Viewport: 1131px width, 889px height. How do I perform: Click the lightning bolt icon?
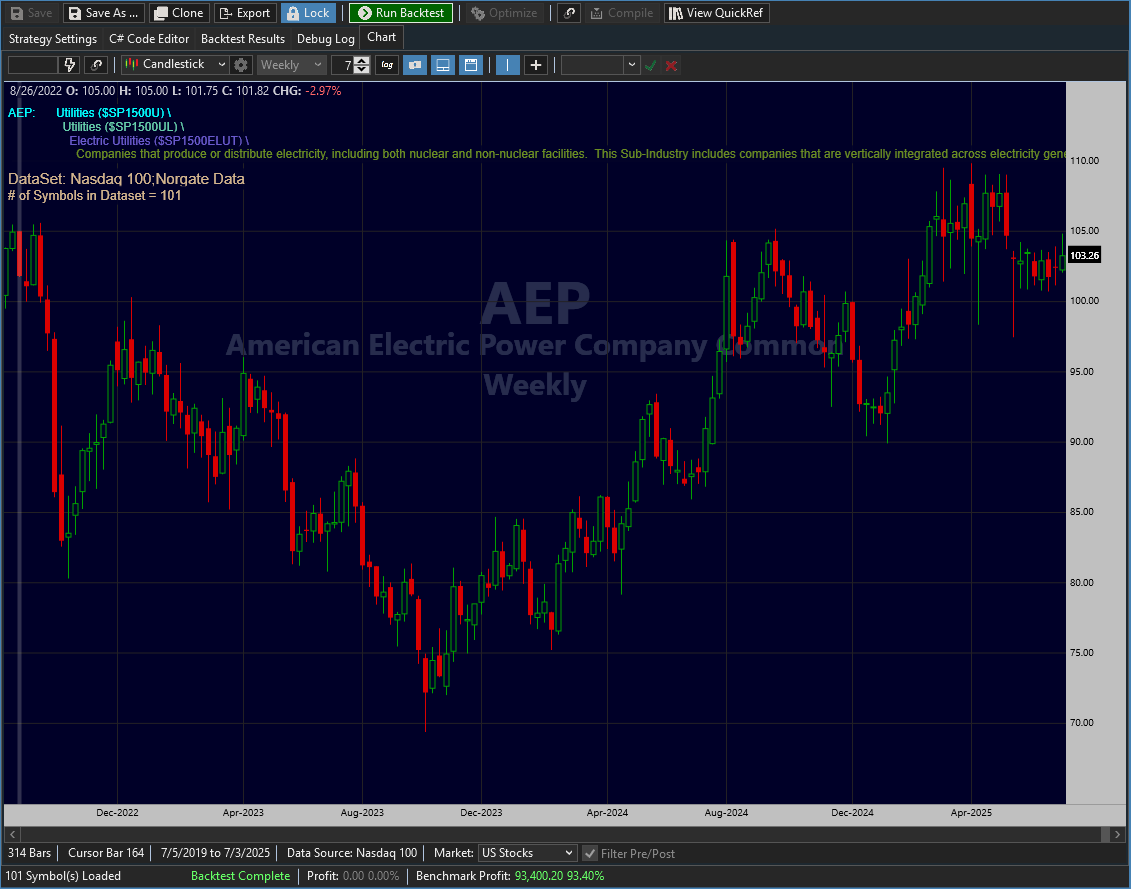69,65
